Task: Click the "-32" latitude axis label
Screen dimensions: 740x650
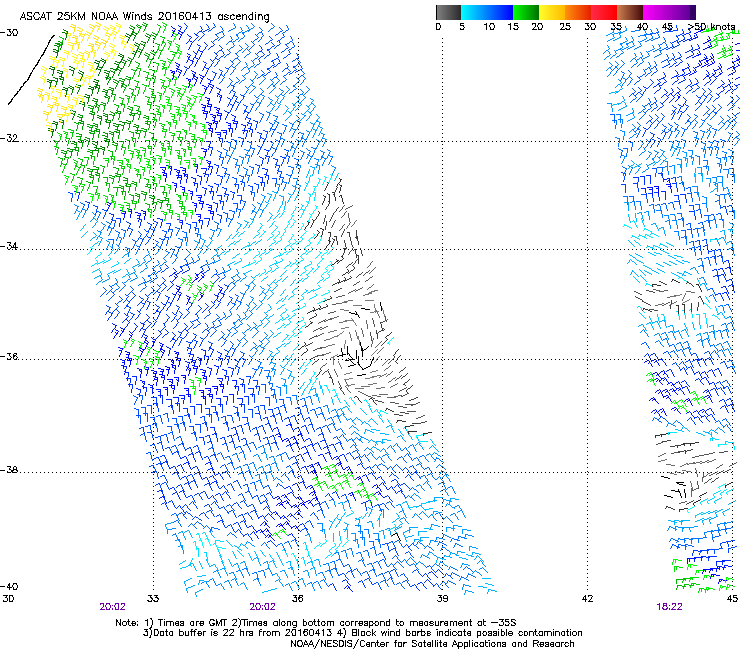Action: 10,138
